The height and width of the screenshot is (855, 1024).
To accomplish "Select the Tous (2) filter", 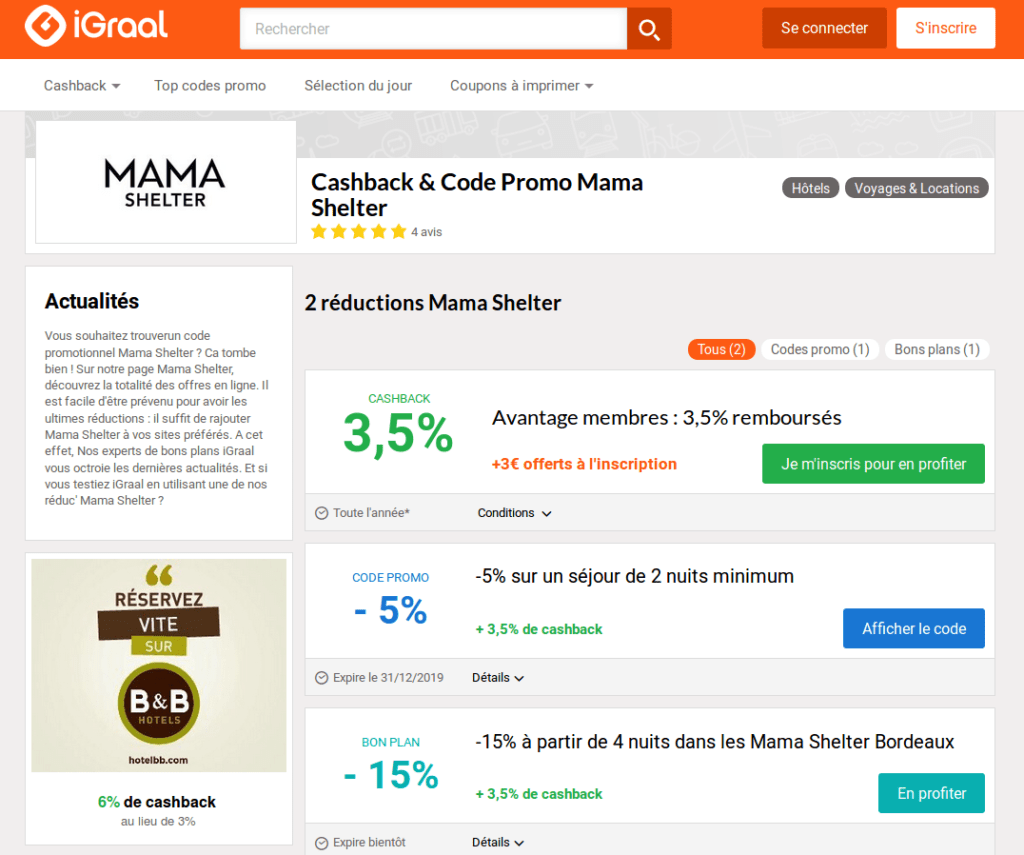I will 721,349.
